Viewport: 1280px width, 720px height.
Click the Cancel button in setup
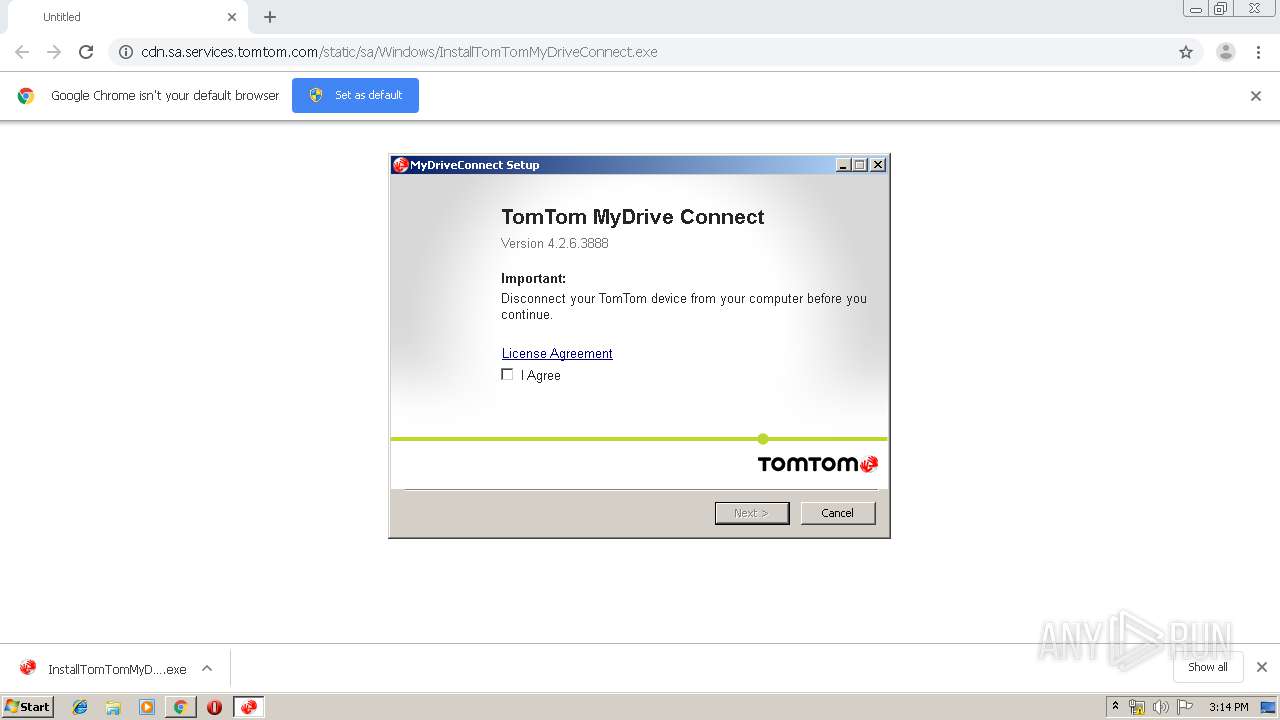tap(838, 513)
